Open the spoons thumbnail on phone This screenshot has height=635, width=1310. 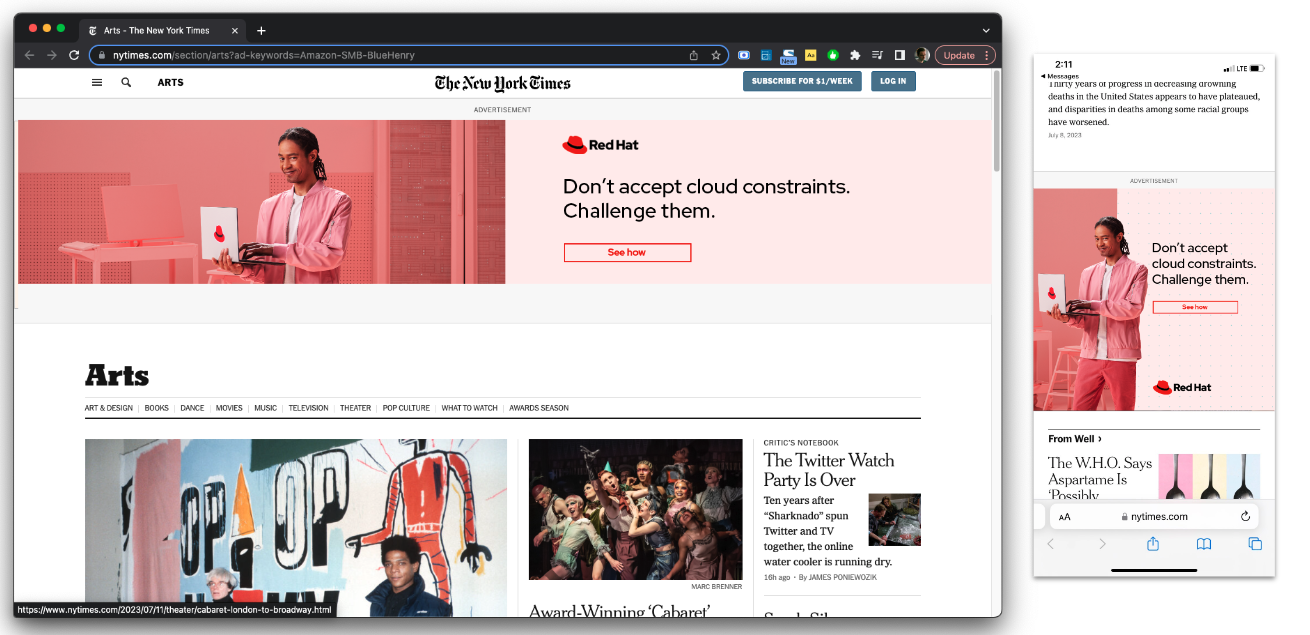pos(1209,477)
